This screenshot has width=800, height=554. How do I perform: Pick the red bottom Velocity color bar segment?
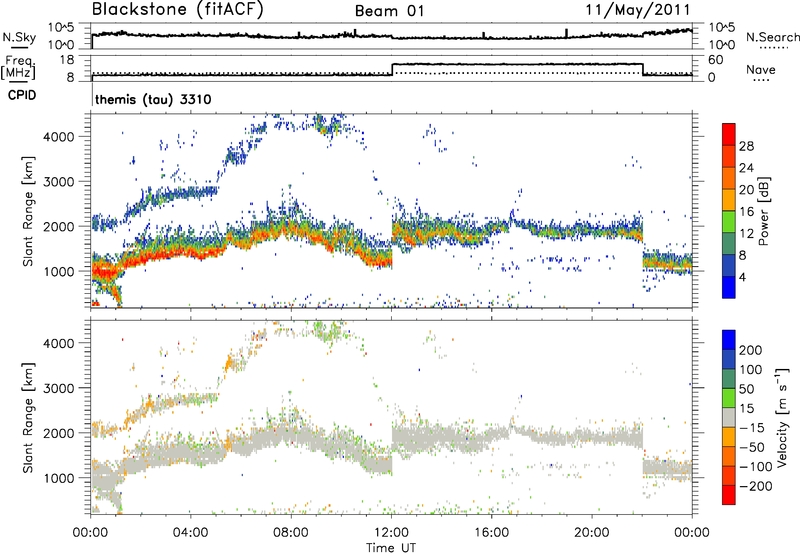click(729, 495)
